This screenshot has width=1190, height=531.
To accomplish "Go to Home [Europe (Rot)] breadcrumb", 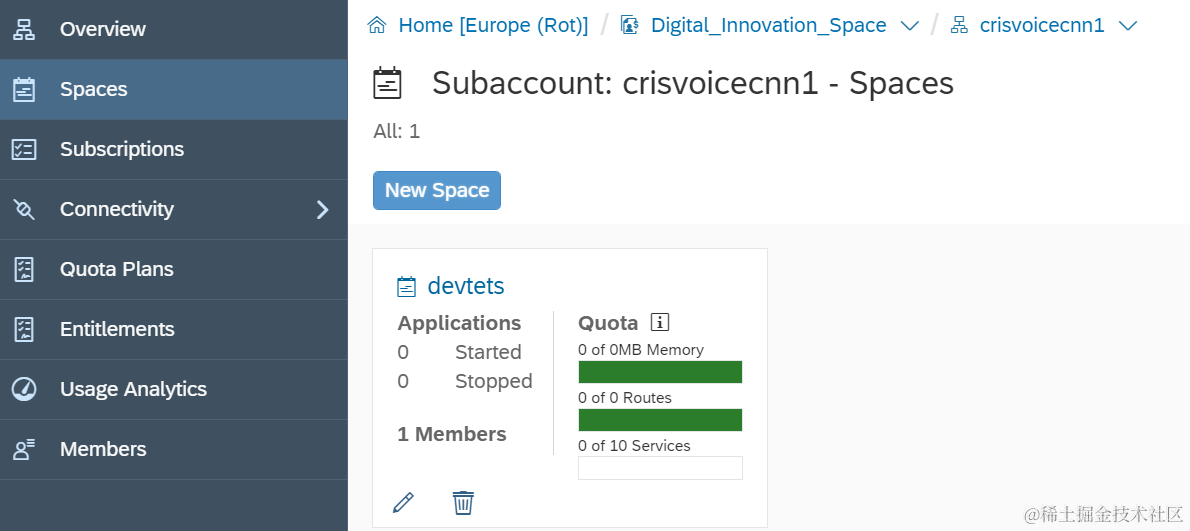I will click(493, 25).
